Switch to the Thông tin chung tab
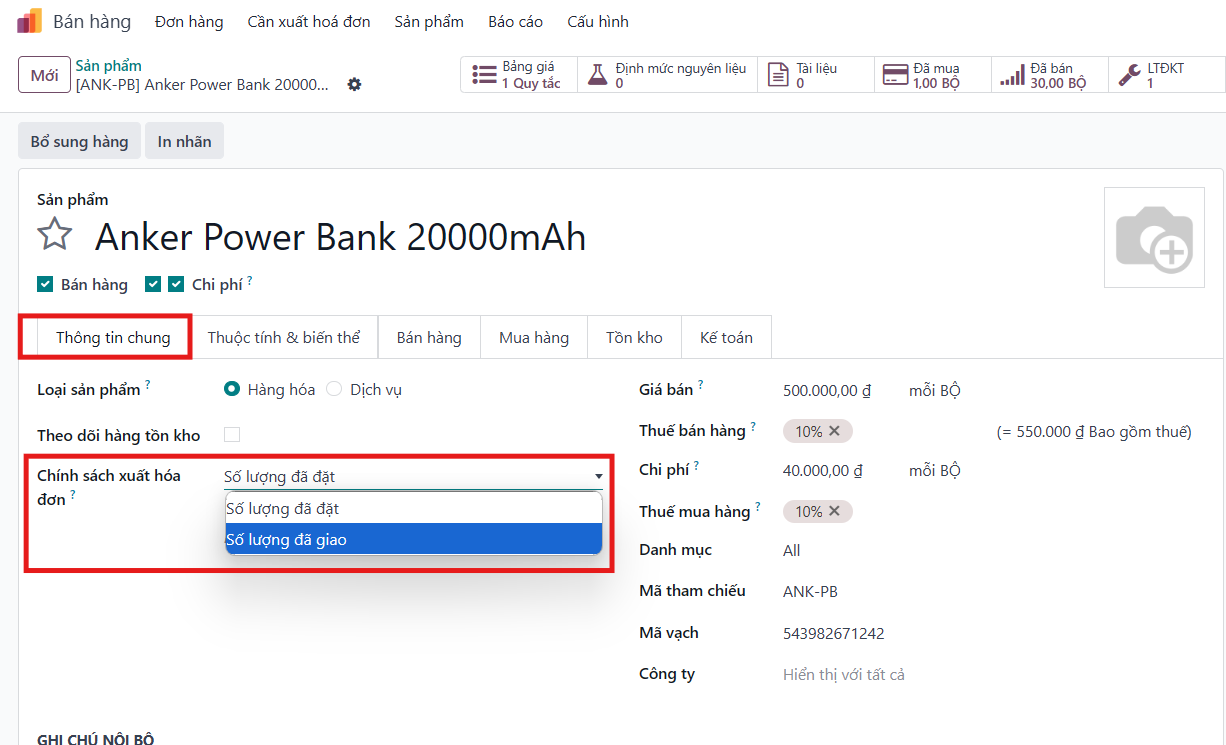 113,337
